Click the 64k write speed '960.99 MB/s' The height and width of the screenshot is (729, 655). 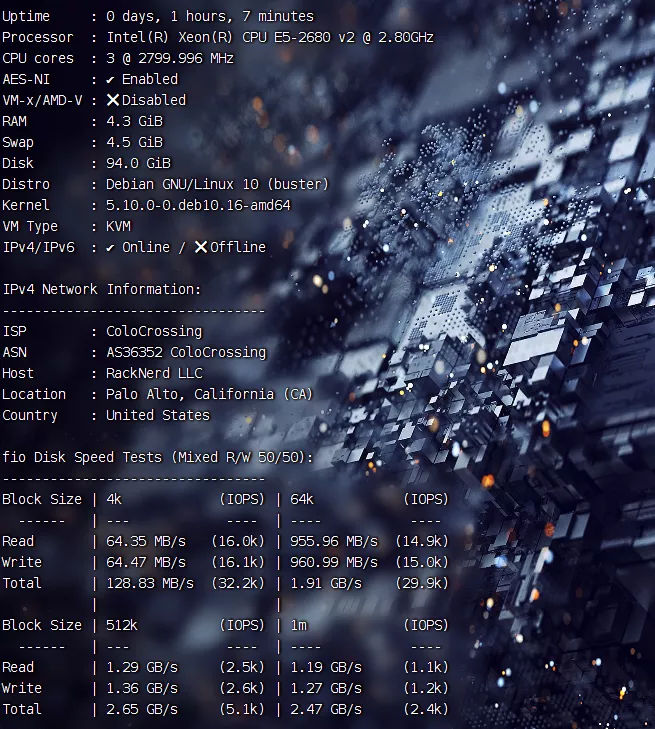(x=334, y=562)
